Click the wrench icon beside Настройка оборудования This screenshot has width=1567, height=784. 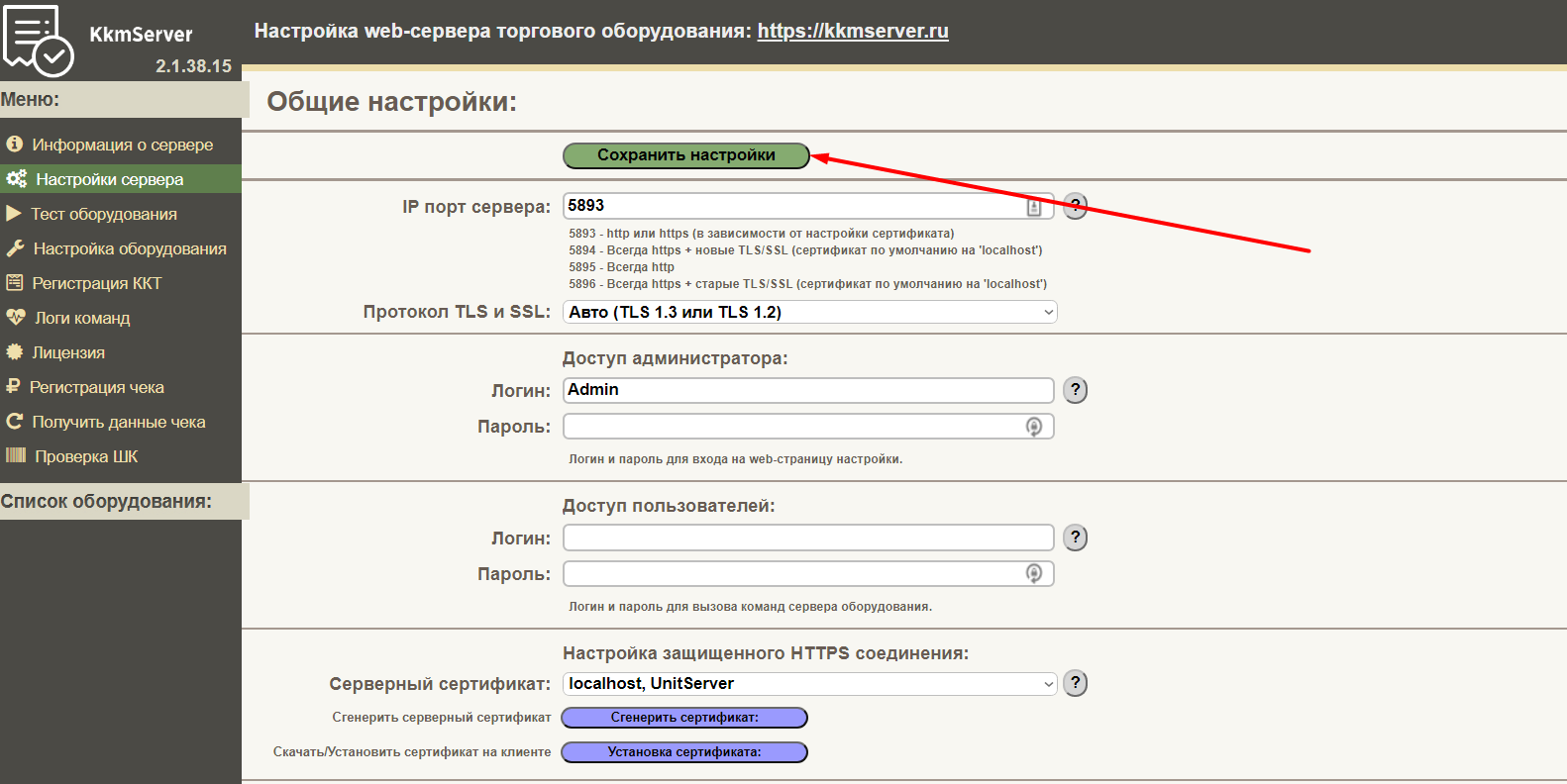coord(15,248)
